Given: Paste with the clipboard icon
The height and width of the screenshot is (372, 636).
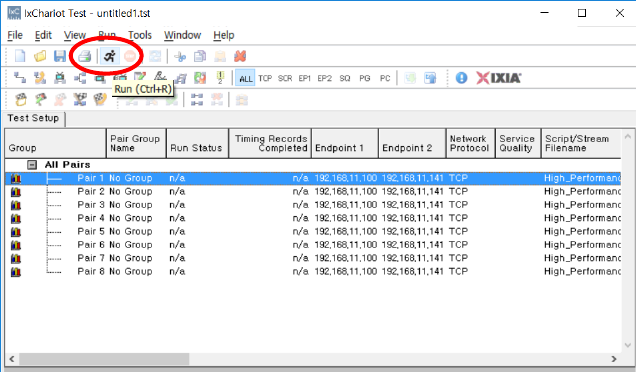Looking at the screenshot, I should point(220,56).
